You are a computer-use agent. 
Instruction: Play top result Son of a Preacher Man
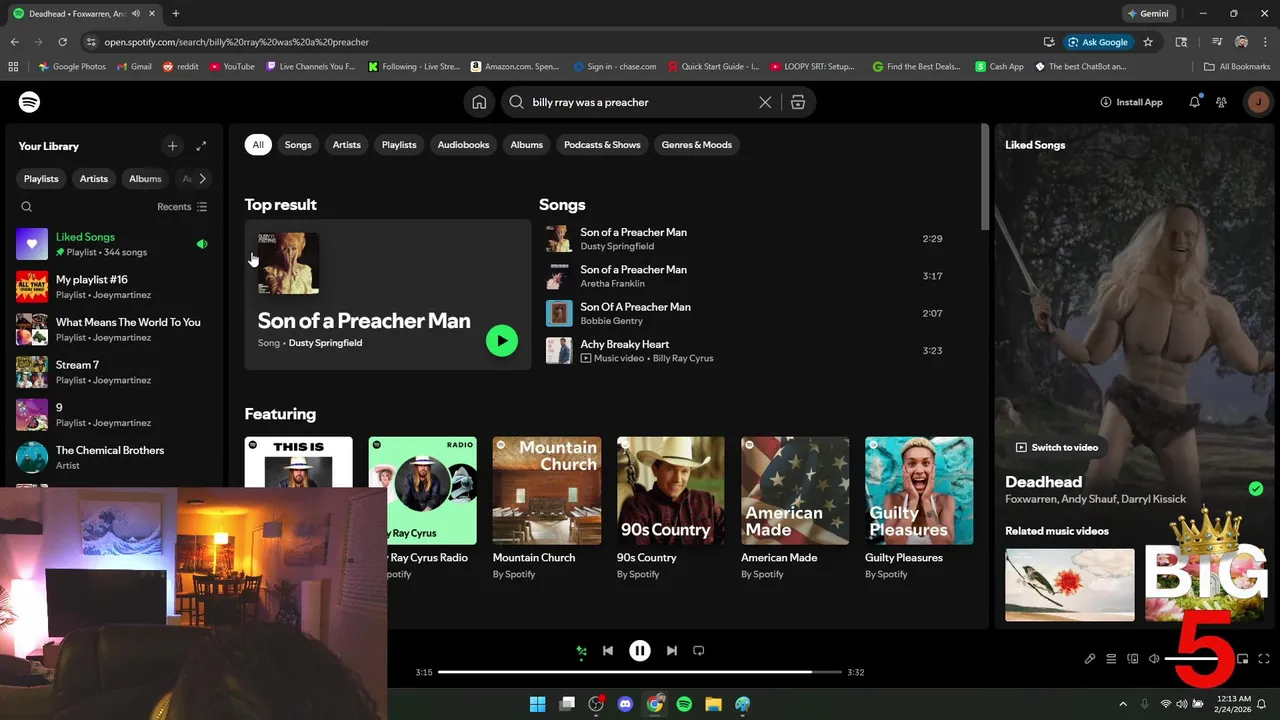click(x=502, y=341)
